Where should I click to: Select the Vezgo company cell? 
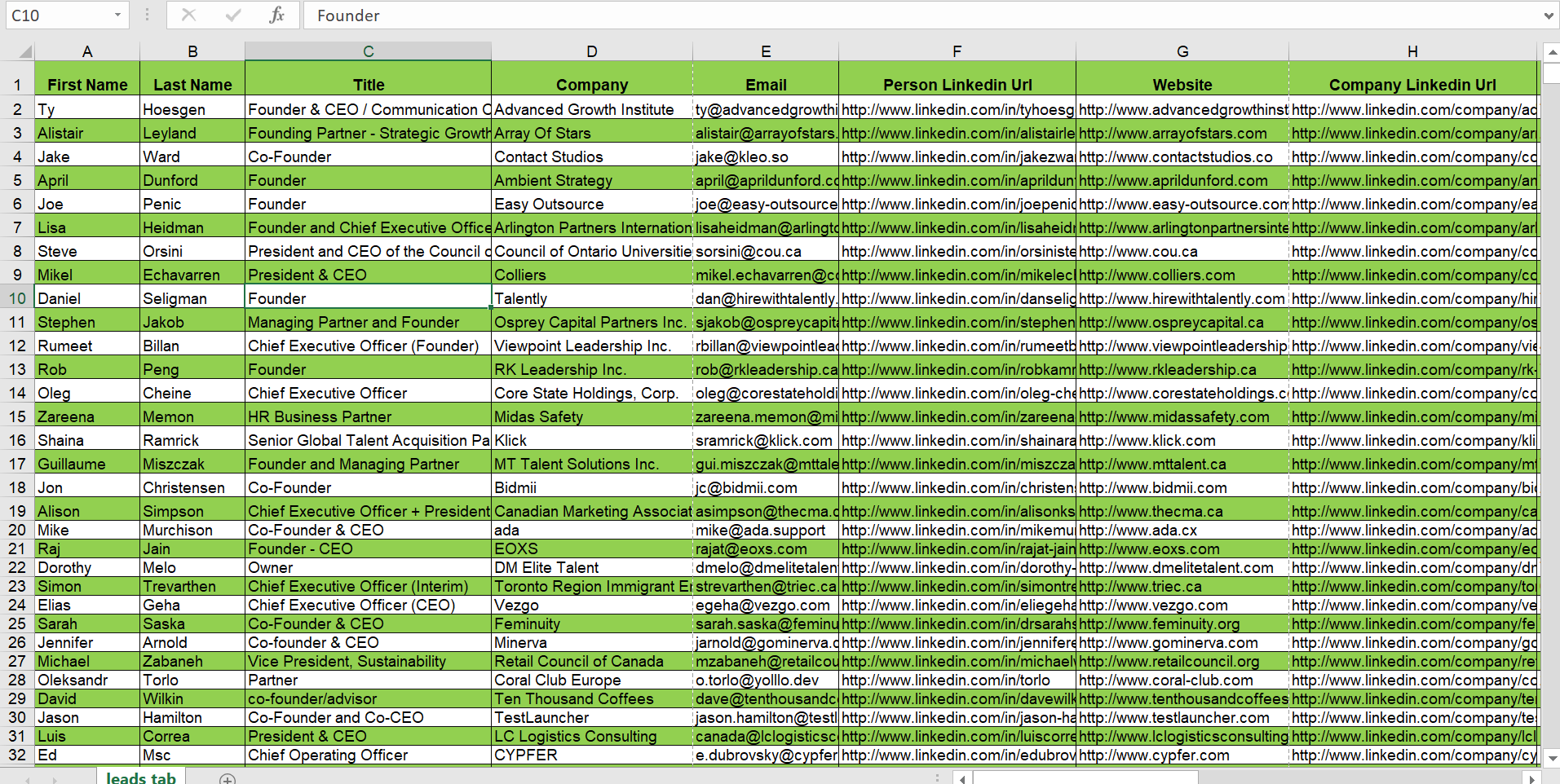pos(592,605)
